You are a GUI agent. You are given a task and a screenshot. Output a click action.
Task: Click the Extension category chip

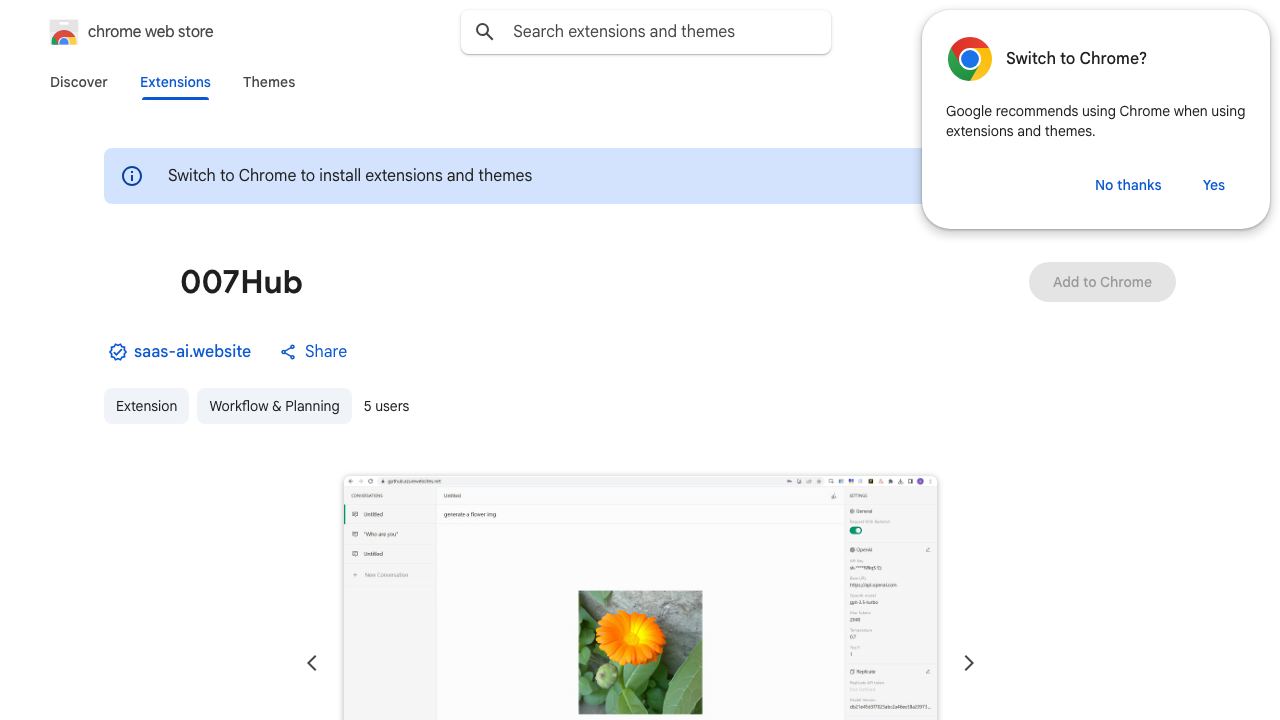coord(146,406)
